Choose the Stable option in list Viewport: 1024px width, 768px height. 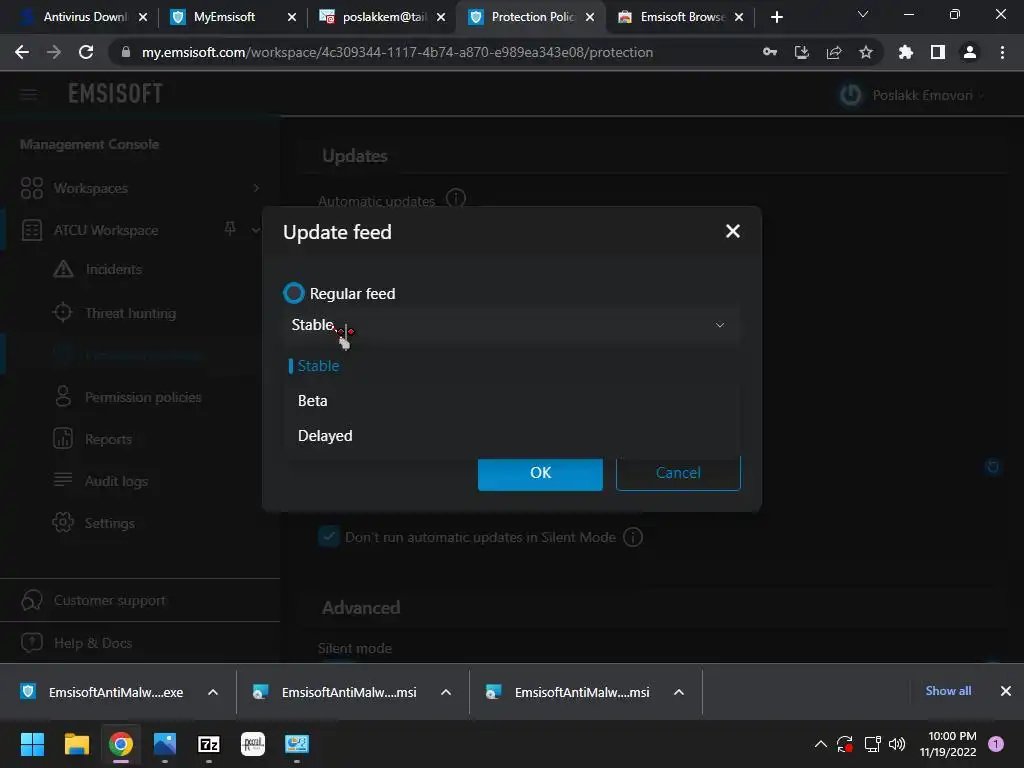513,366
